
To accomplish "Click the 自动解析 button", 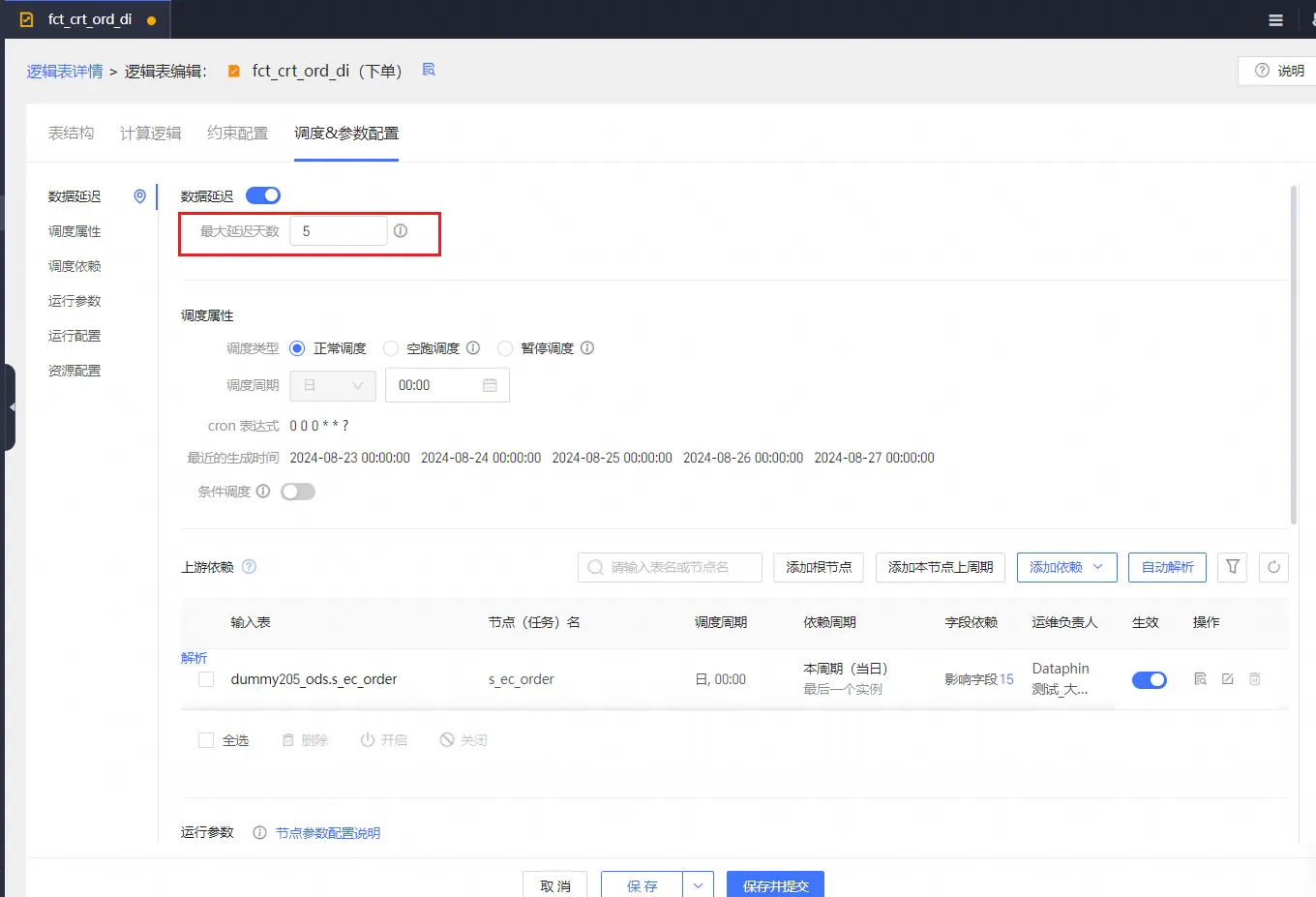I will 1167,567.
